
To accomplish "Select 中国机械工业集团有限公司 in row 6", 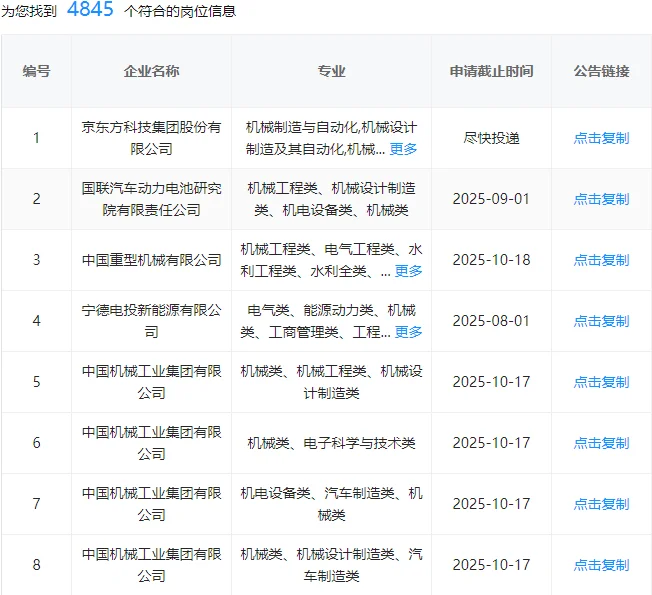I will click(x=151, y=443).
